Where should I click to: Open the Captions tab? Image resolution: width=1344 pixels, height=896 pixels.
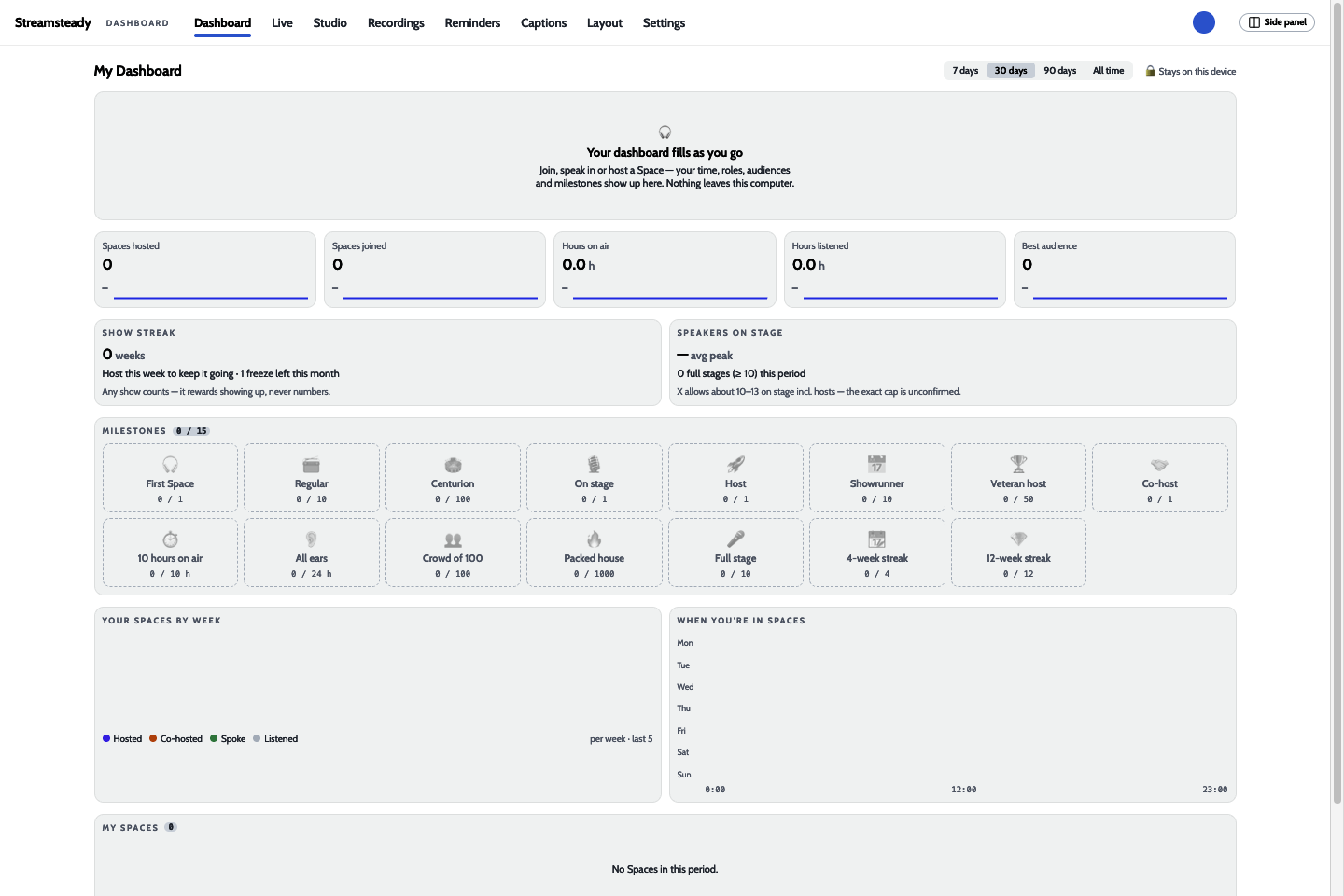pos(544,23)
